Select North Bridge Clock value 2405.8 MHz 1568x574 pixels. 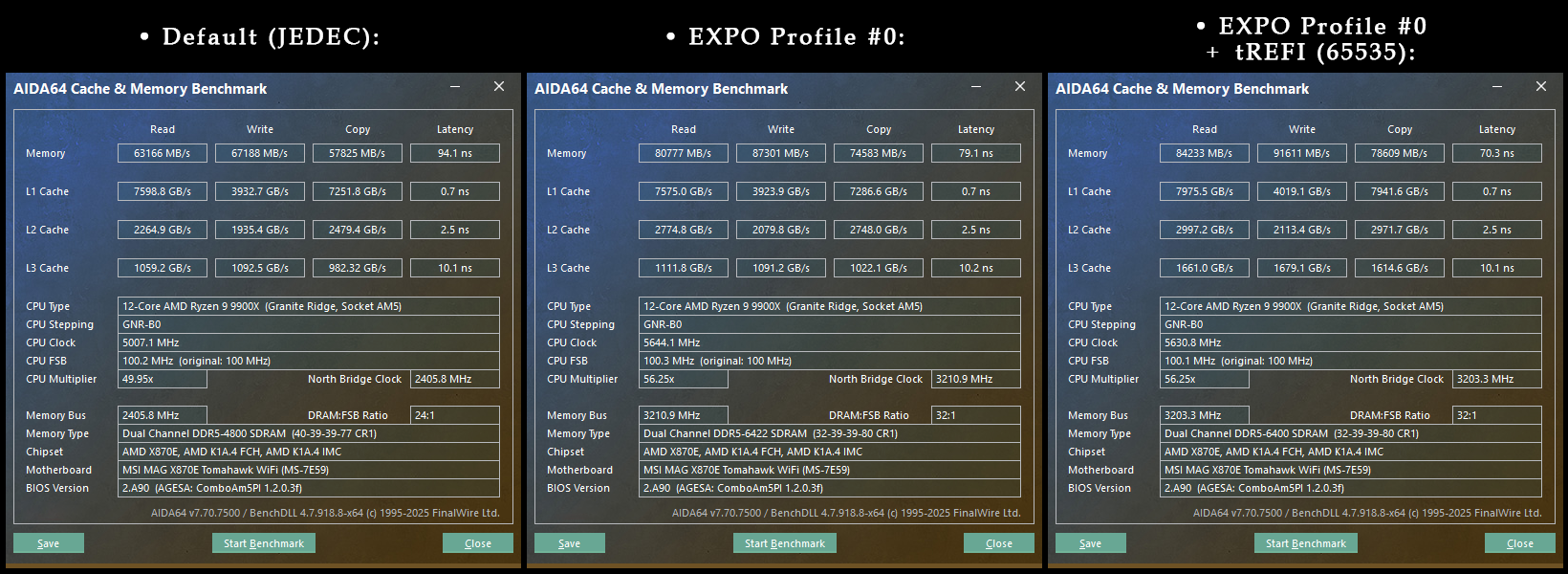coord(455,379)
